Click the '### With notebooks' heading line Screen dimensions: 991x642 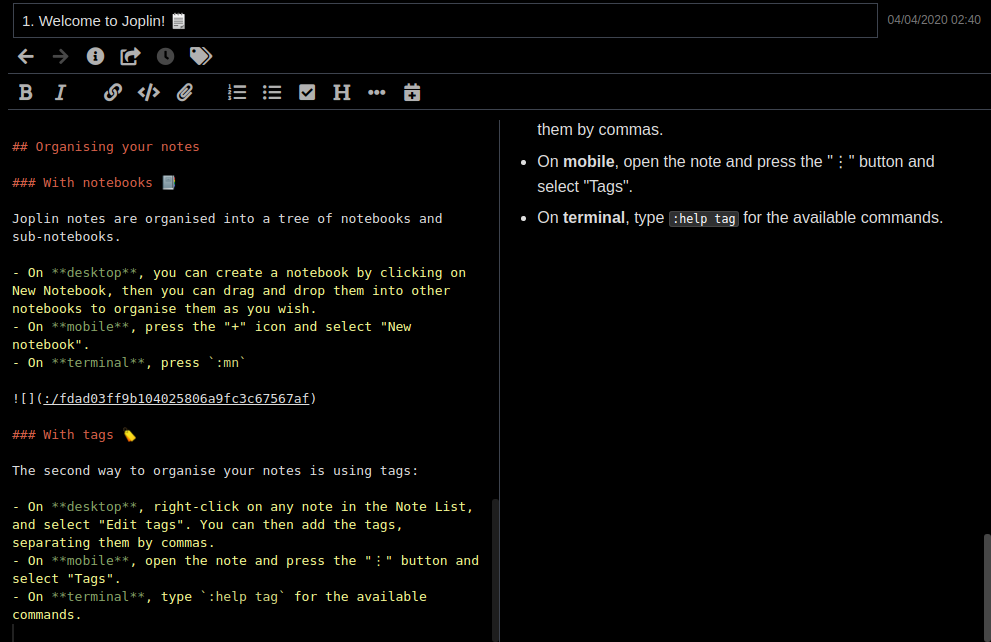pos(93,183)
